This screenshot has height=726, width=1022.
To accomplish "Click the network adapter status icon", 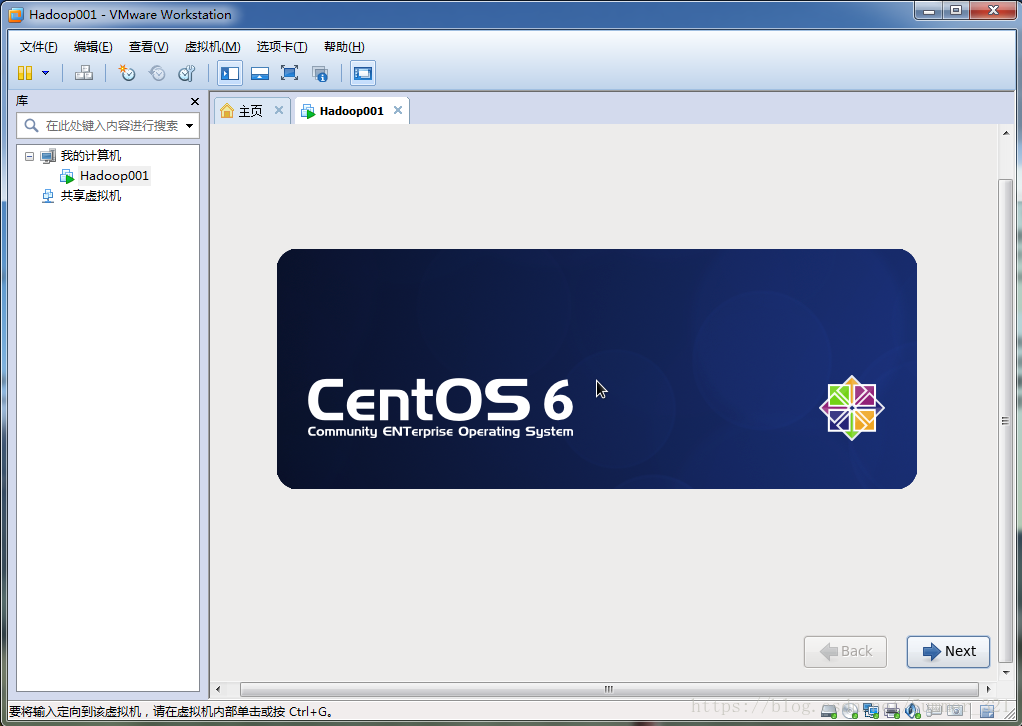I will point(871,711).
